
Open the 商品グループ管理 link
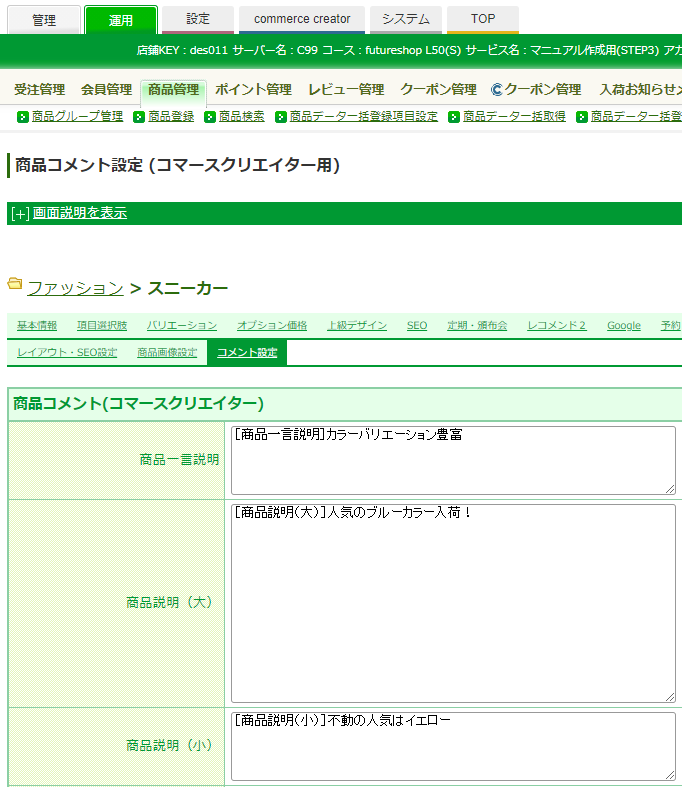click(x=77, y=116)
